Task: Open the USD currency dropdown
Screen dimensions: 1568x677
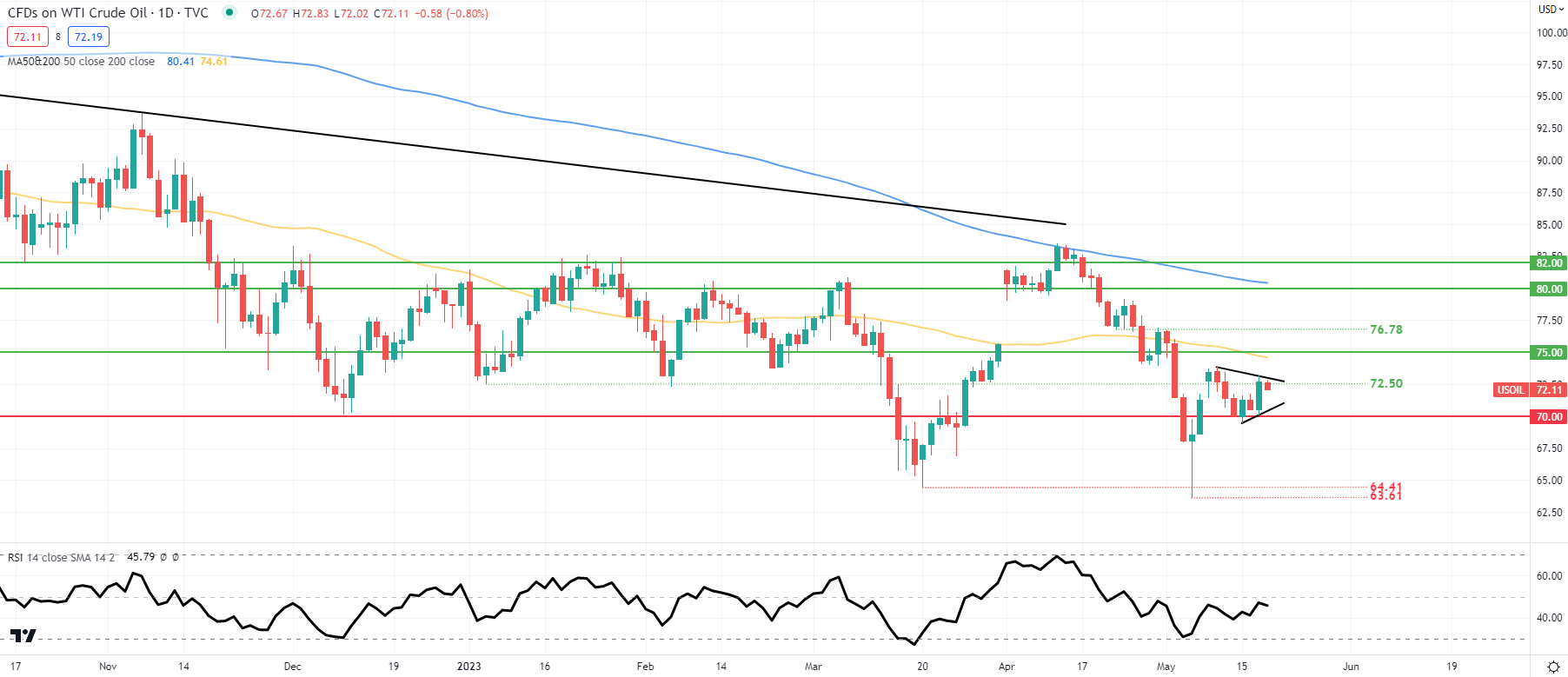Action: (1551, 10)
